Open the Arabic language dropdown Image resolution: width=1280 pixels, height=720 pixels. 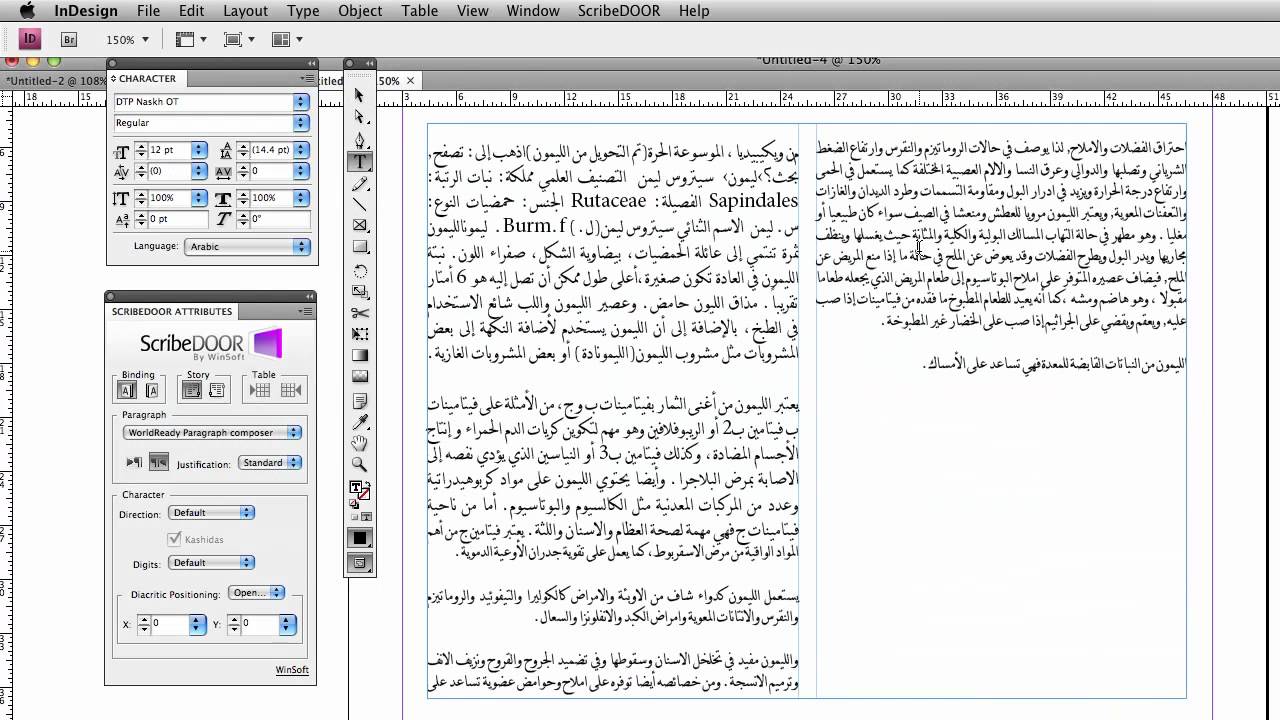coord(247,246)
